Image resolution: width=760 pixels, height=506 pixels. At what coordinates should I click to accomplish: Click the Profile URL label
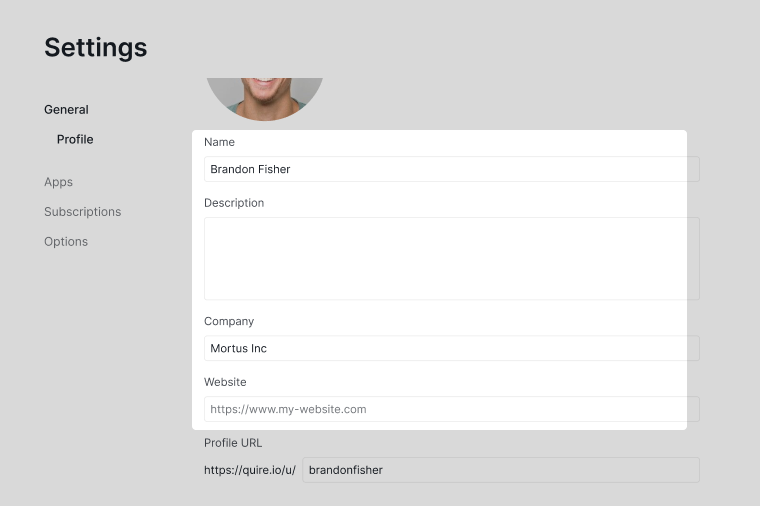click(x=233, y=443)
